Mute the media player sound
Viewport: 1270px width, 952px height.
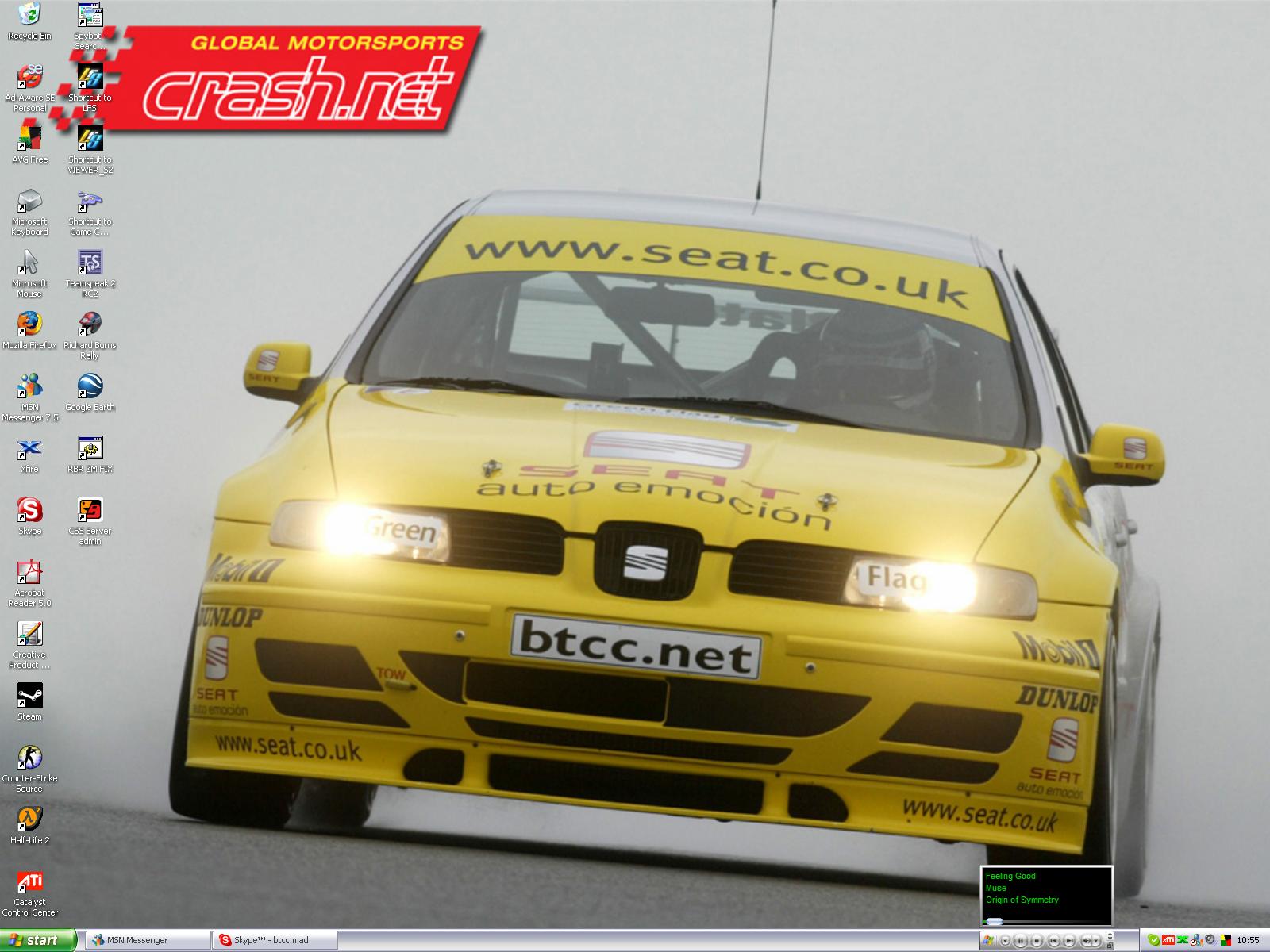click(x=1086, y=941)
